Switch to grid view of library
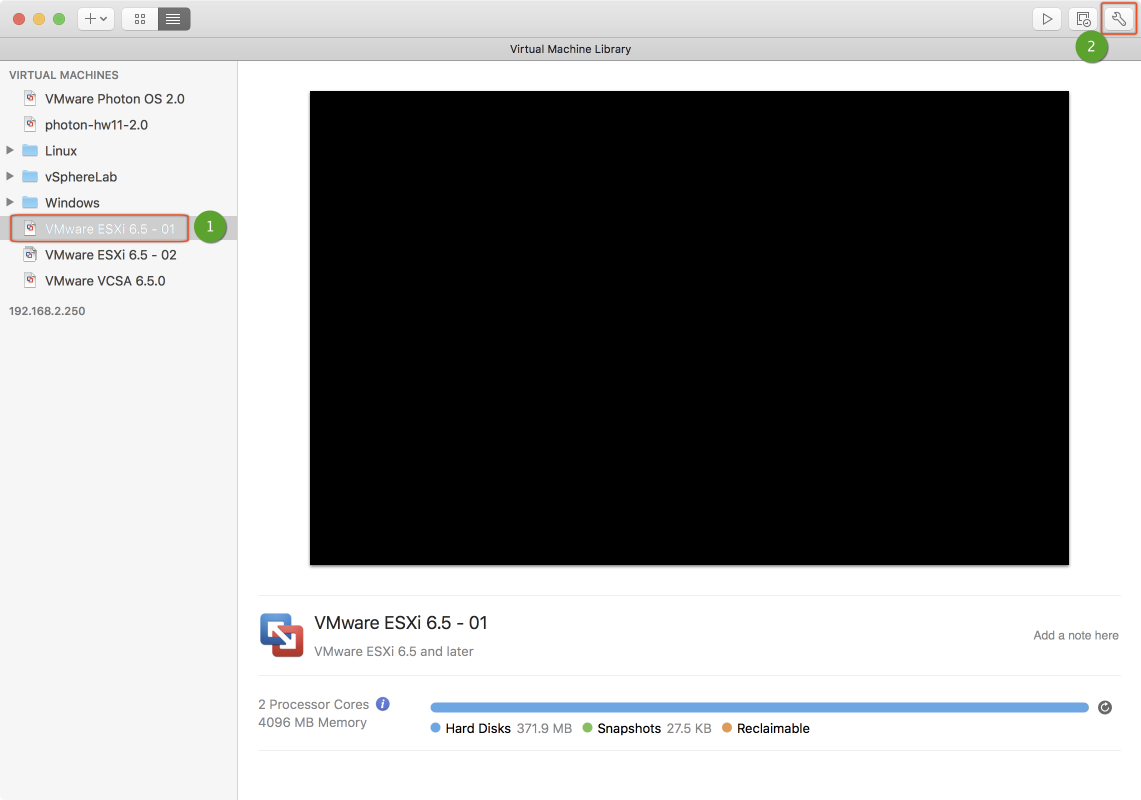 click(139, 19)
